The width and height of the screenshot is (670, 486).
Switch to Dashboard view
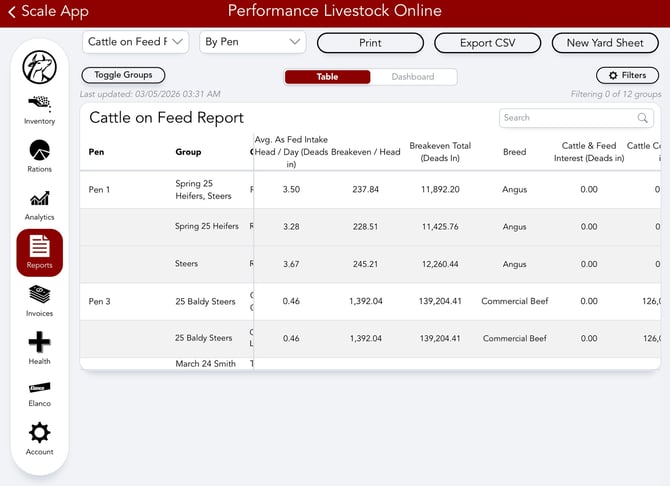pyautogui.click(x=412, y=77)
